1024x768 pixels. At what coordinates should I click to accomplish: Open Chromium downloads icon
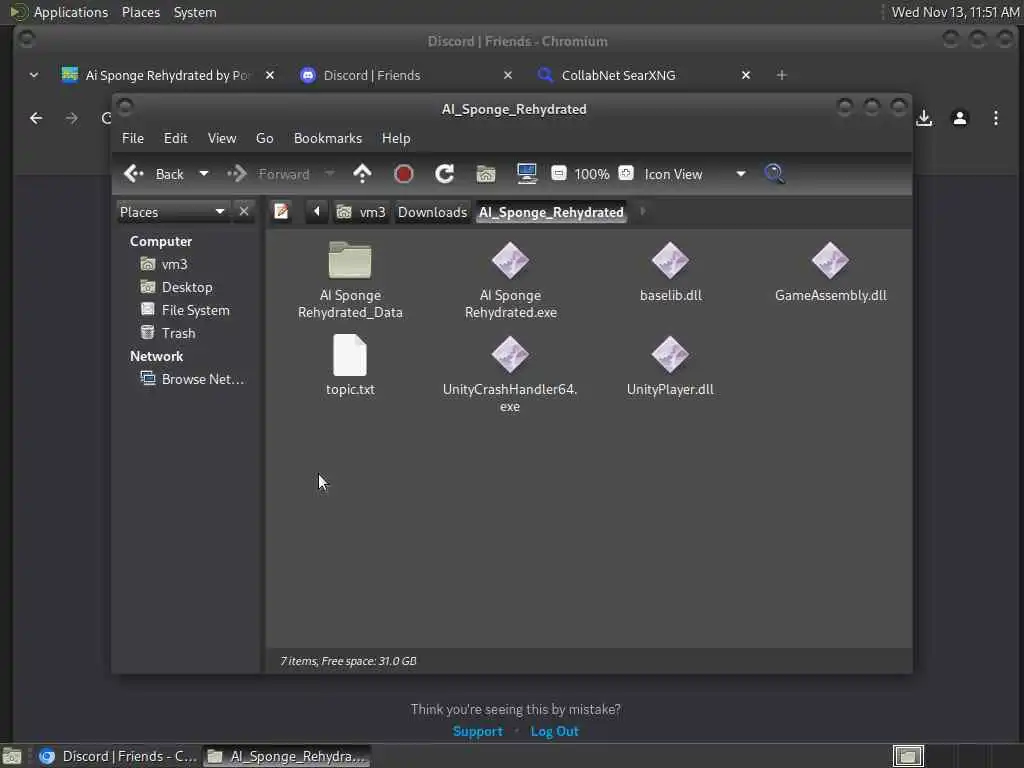click(x=924, y=118)
